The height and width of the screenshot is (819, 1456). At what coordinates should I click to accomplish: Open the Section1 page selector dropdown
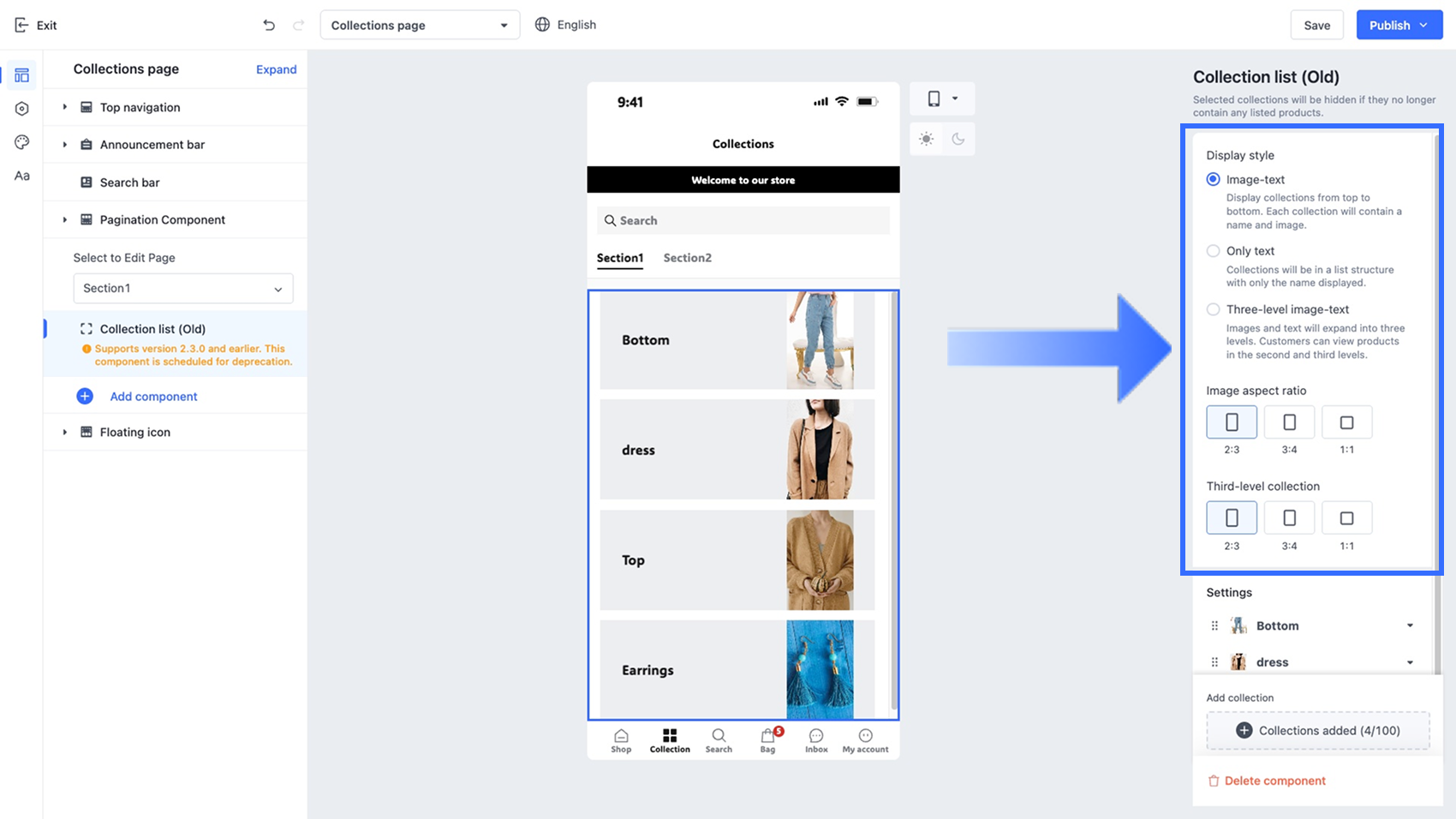click(183, 288)
